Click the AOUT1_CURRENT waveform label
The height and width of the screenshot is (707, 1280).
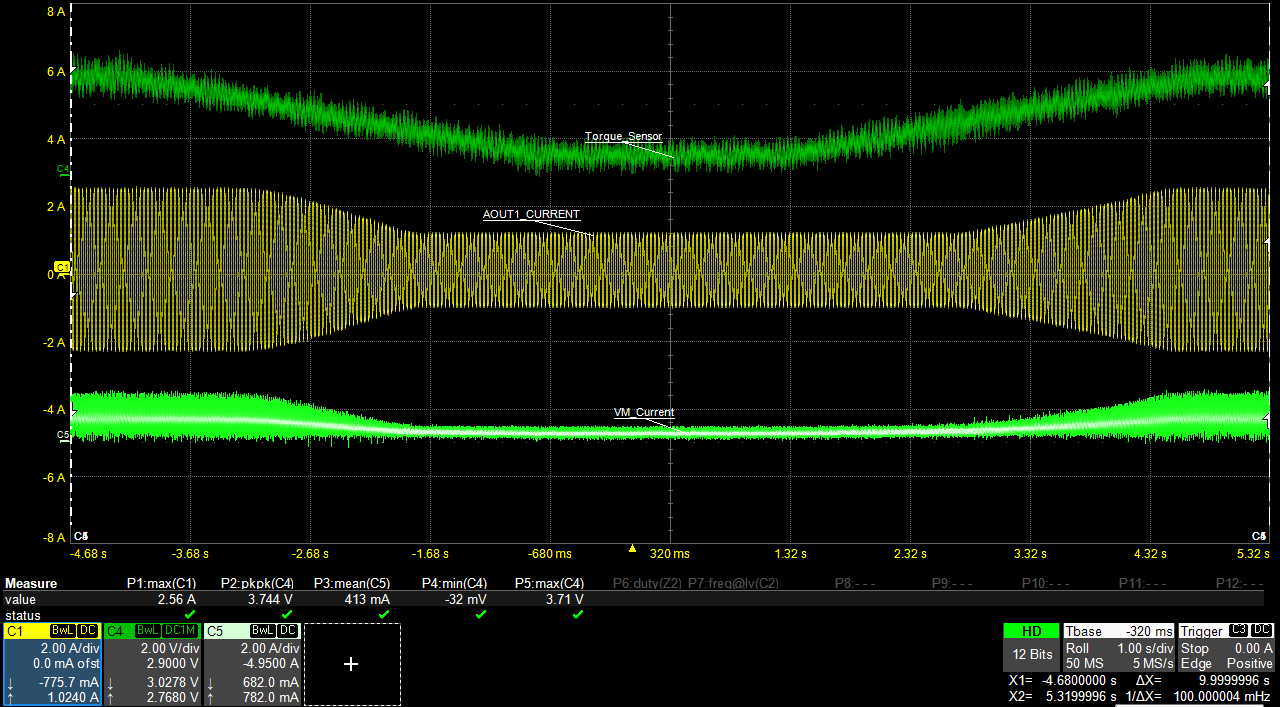click(531, 215)
